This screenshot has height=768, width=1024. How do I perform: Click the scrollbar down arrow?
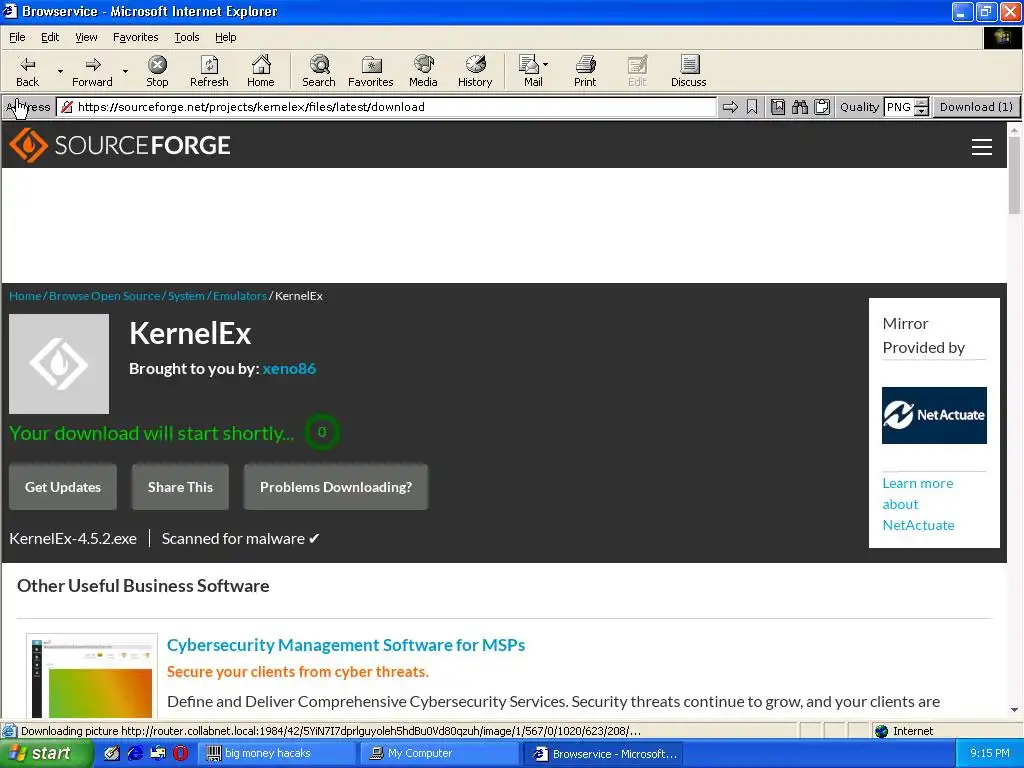tap(1014, 711)
